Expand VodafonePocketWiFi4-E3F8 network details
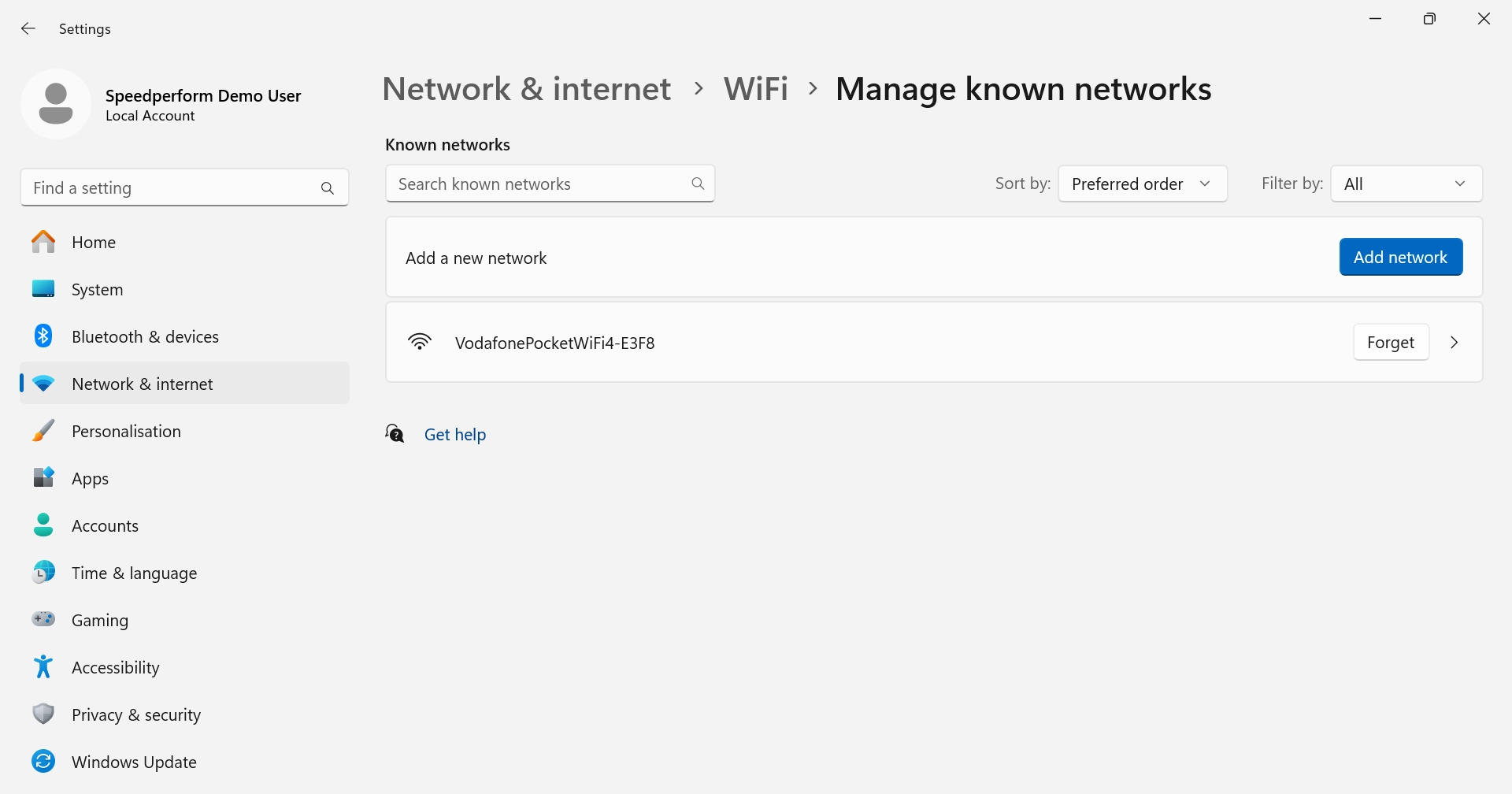Viewport: 1512px width, 794px height. click(1454, 342)
